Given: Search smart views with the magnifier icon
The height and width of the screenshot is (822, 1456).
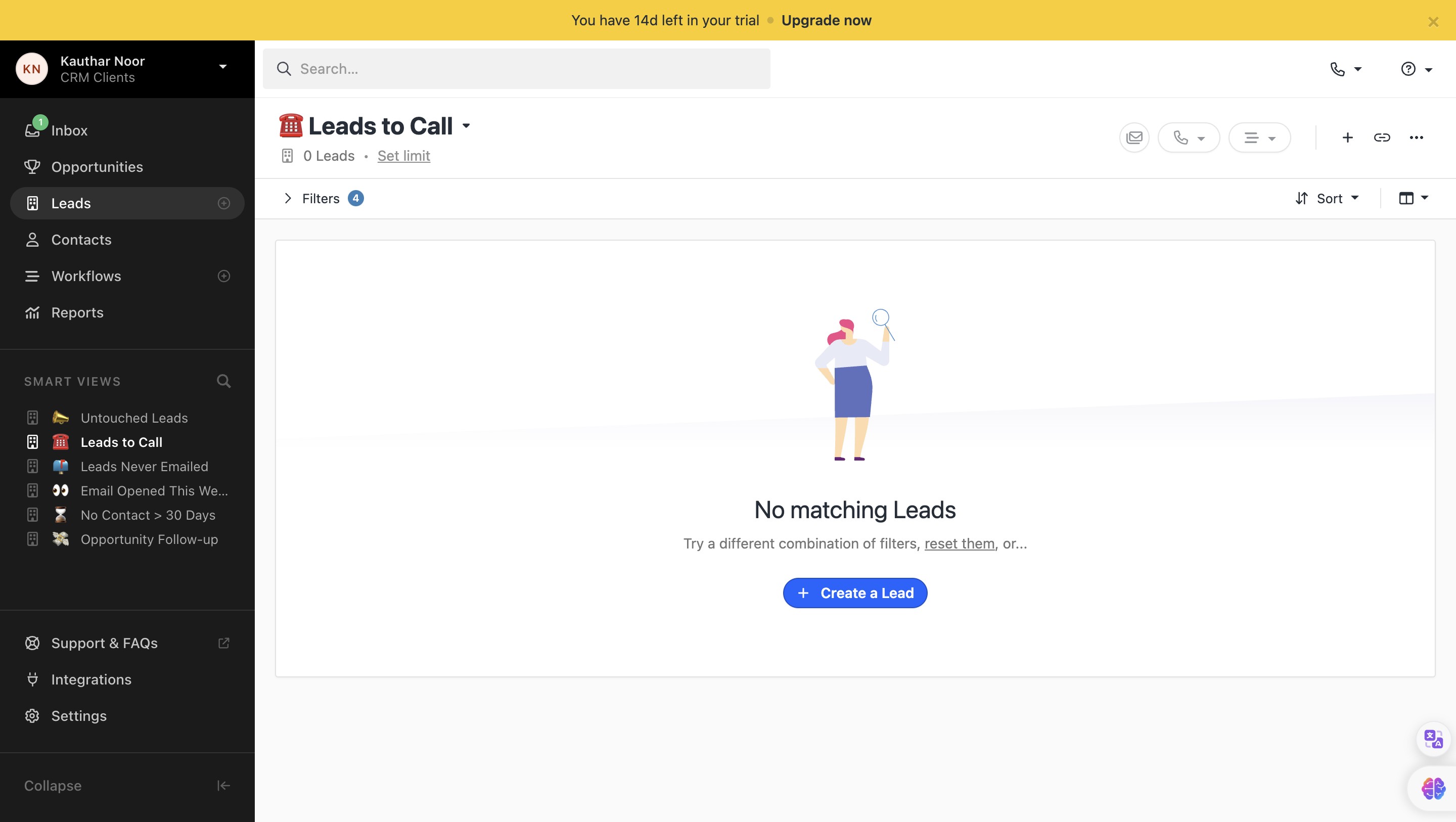Looking at the screenshot, I should click(x=224, y=381).
